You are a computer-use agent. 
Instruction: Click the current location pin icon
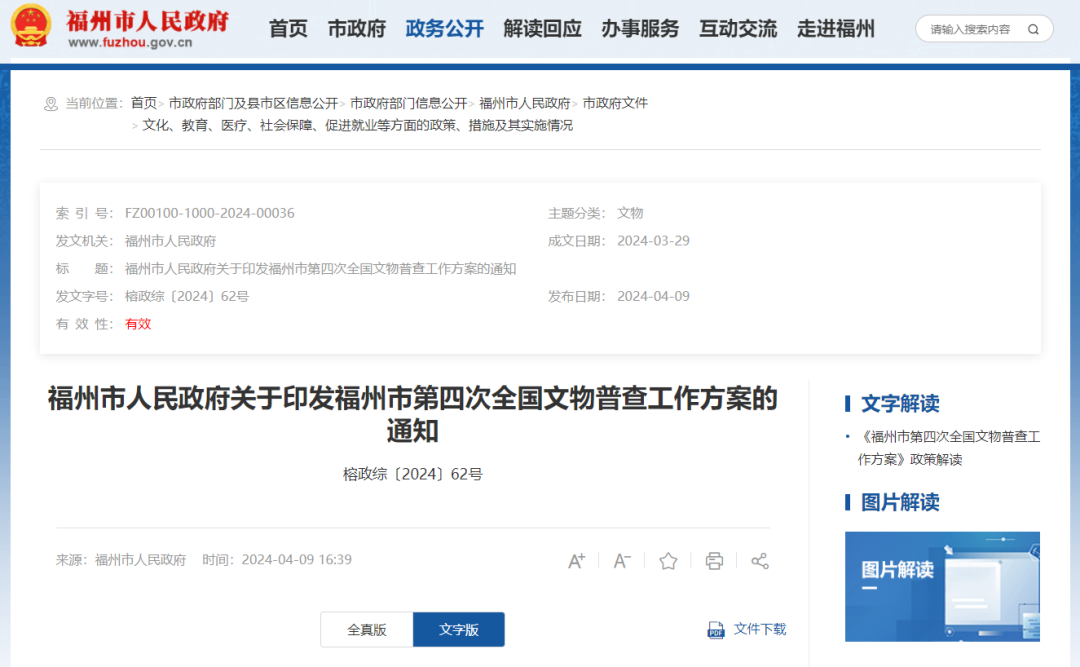pos(50,104)
